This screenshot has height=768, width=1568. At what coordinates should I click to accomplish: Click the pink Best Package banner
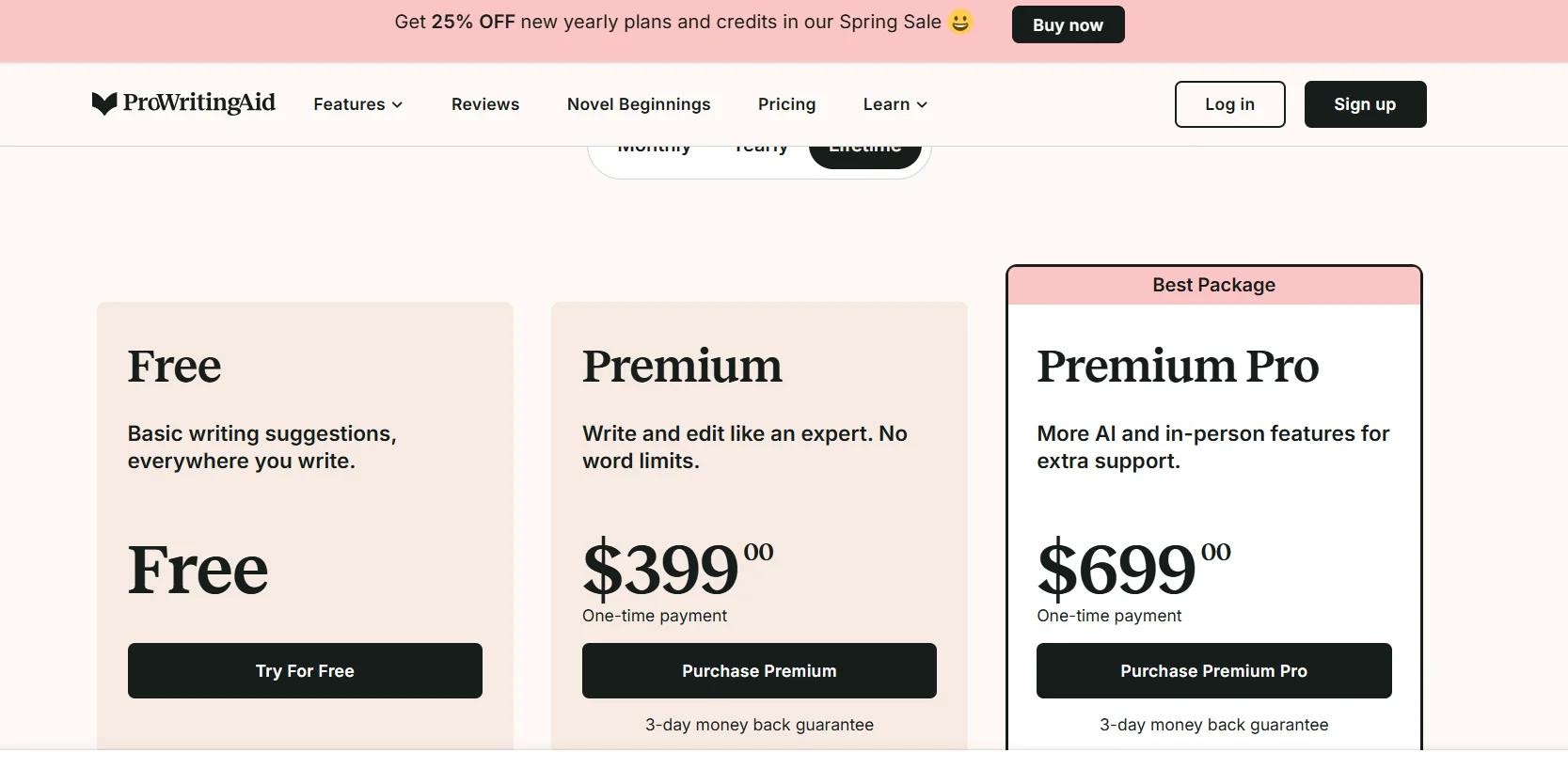[x=1213, y=285]
